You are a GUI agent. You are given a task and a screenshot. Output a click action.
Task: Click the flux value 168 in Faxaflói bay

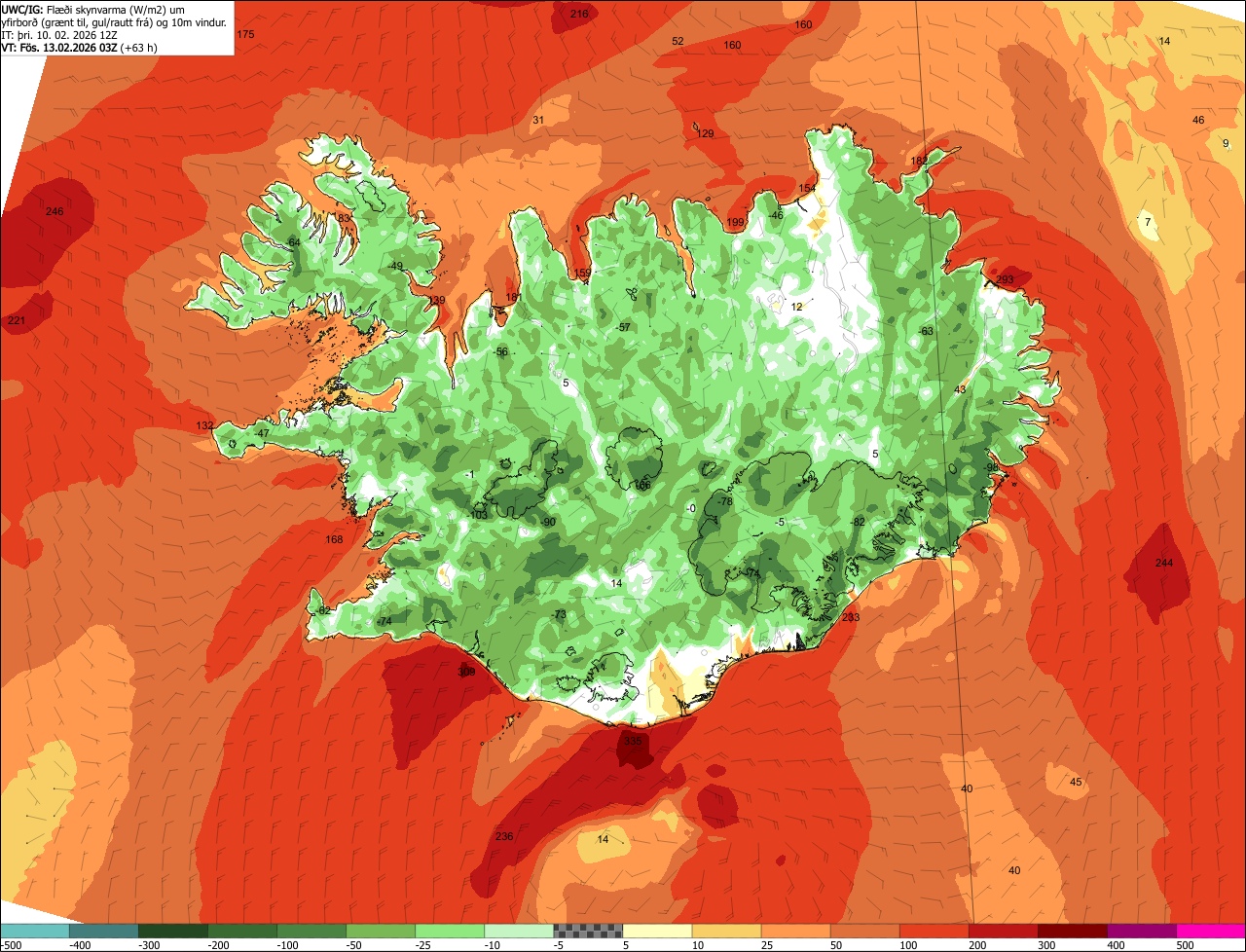click(334, 539)
